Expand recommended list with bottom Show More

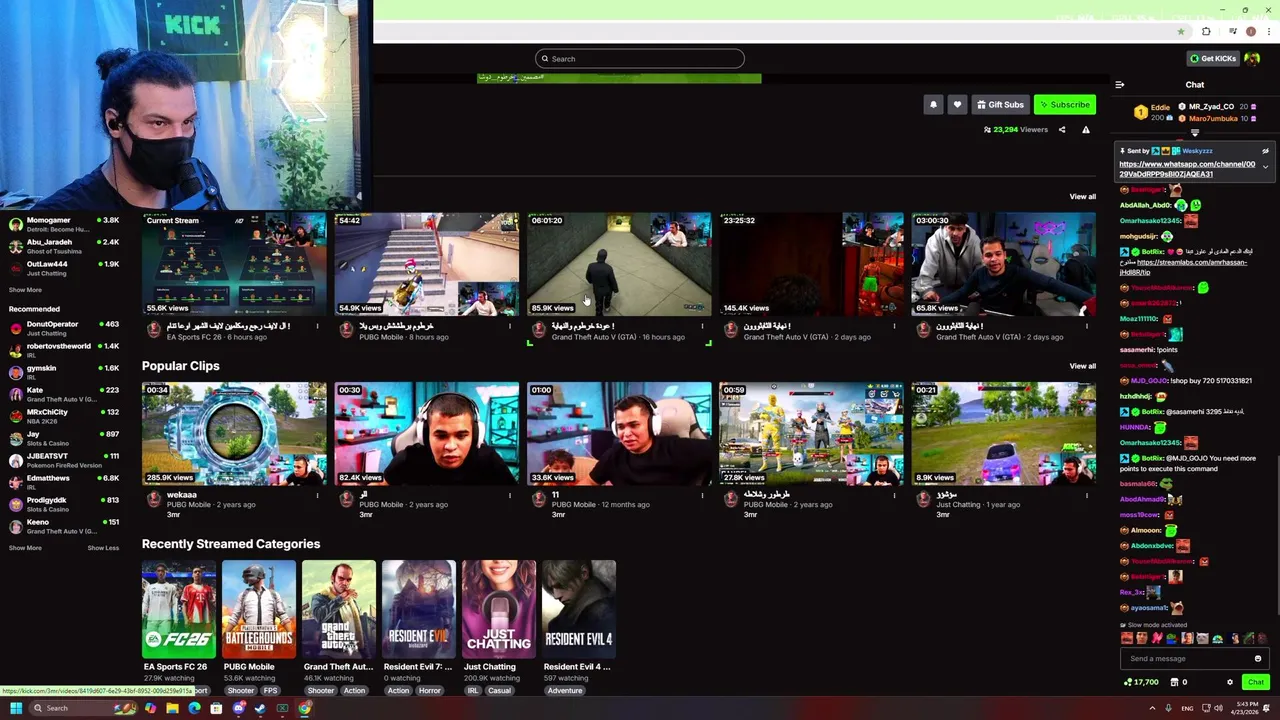25,548
